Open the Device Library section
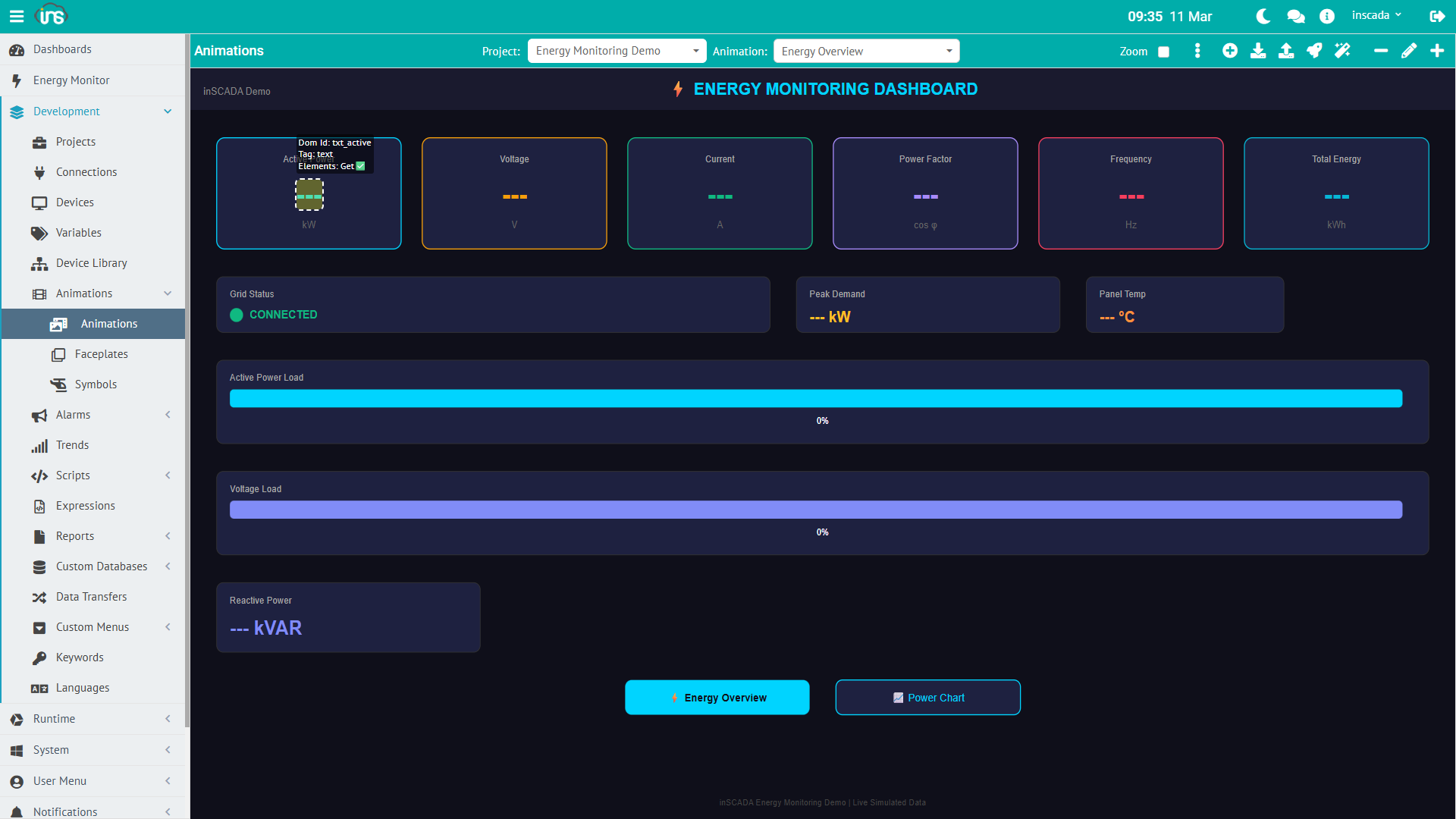 point(93,263)
